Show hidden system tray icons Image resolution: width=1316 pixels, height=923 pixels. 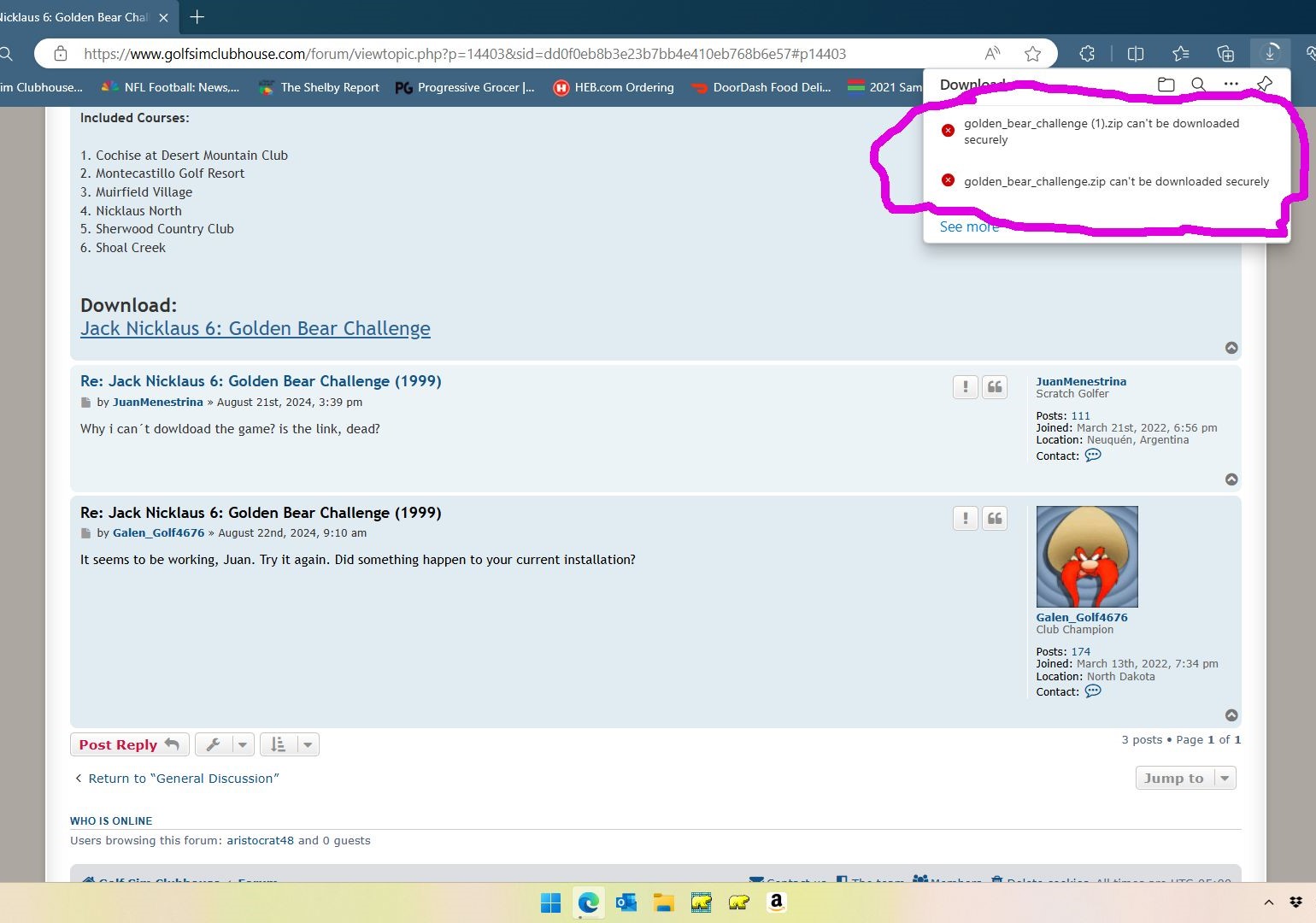coord(1269,902)
